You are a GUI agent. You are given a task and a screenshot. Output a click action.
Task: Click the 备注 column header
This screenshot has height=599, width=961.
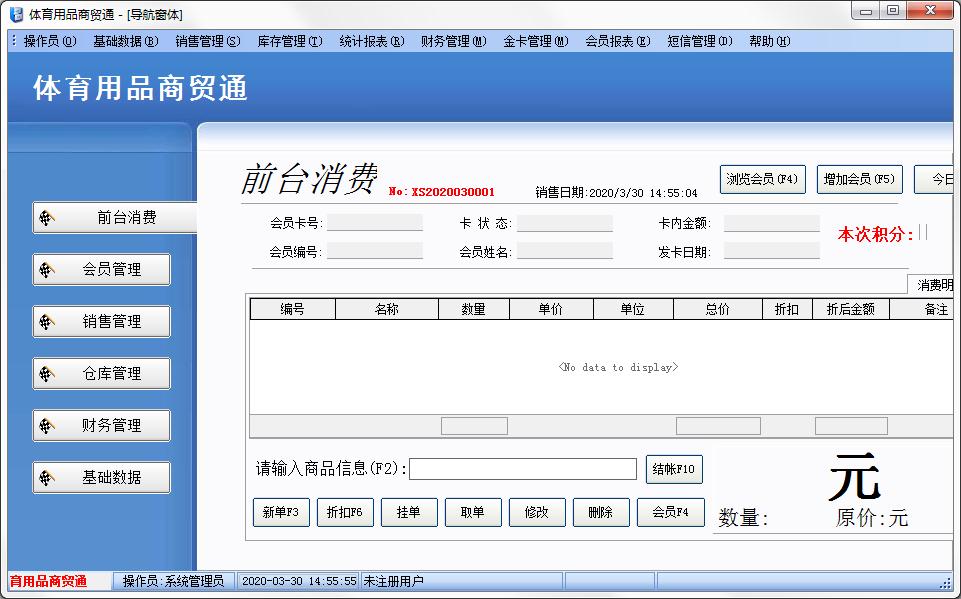point(922,310)
